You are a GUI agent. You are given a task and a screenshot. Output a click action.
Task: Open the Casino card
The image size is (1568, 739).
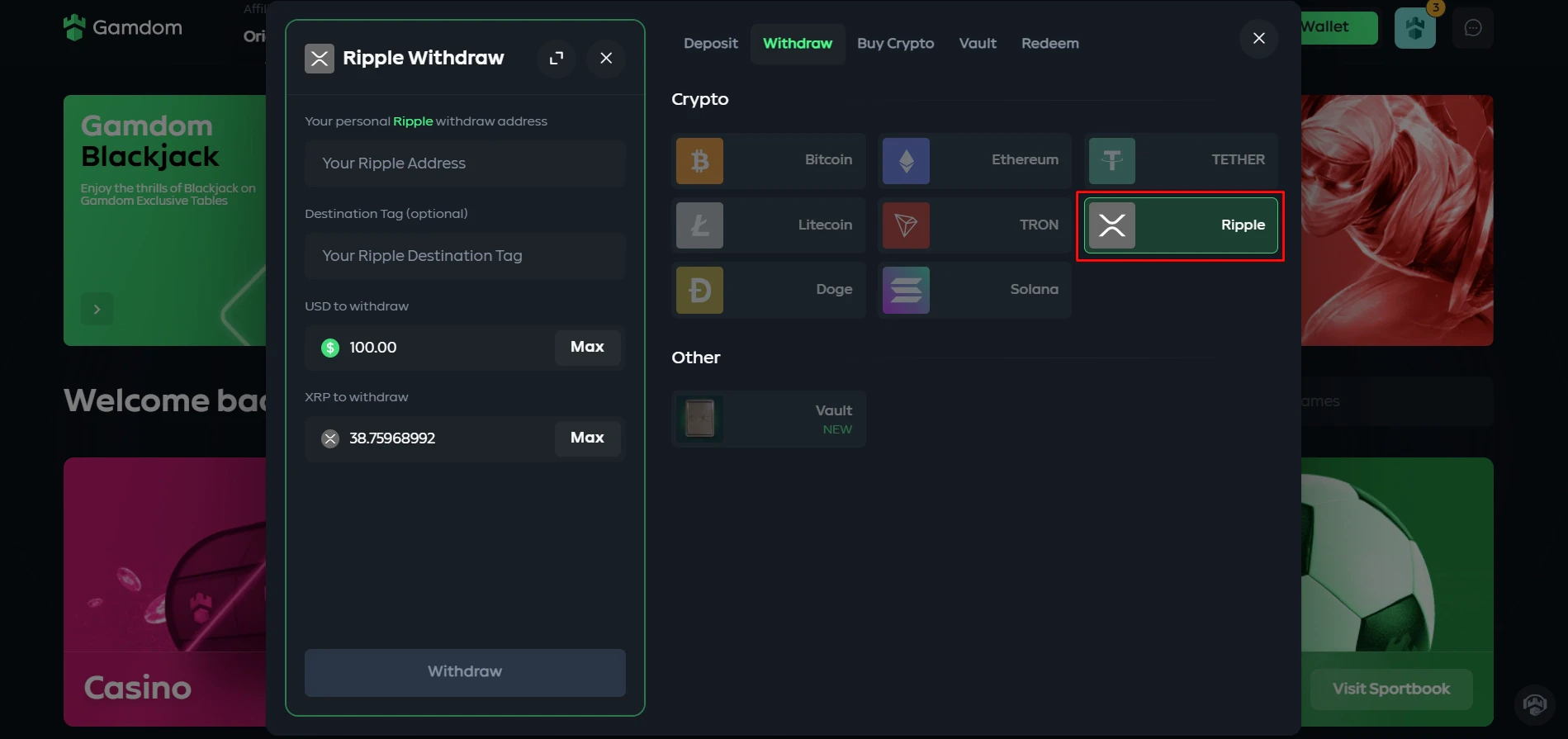165,592
